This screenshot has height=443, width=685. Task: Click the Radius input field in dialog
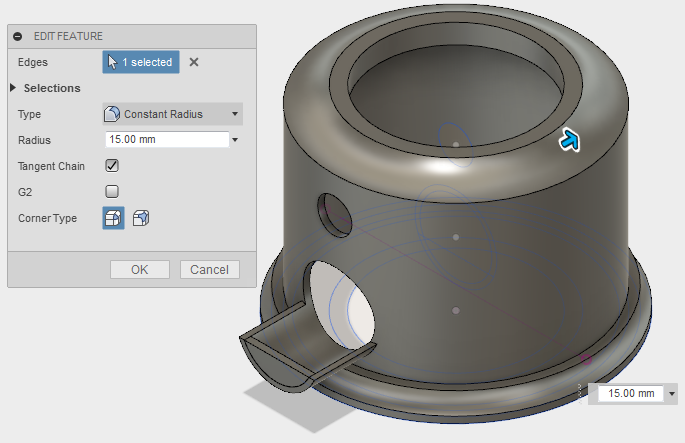point(167,139)
